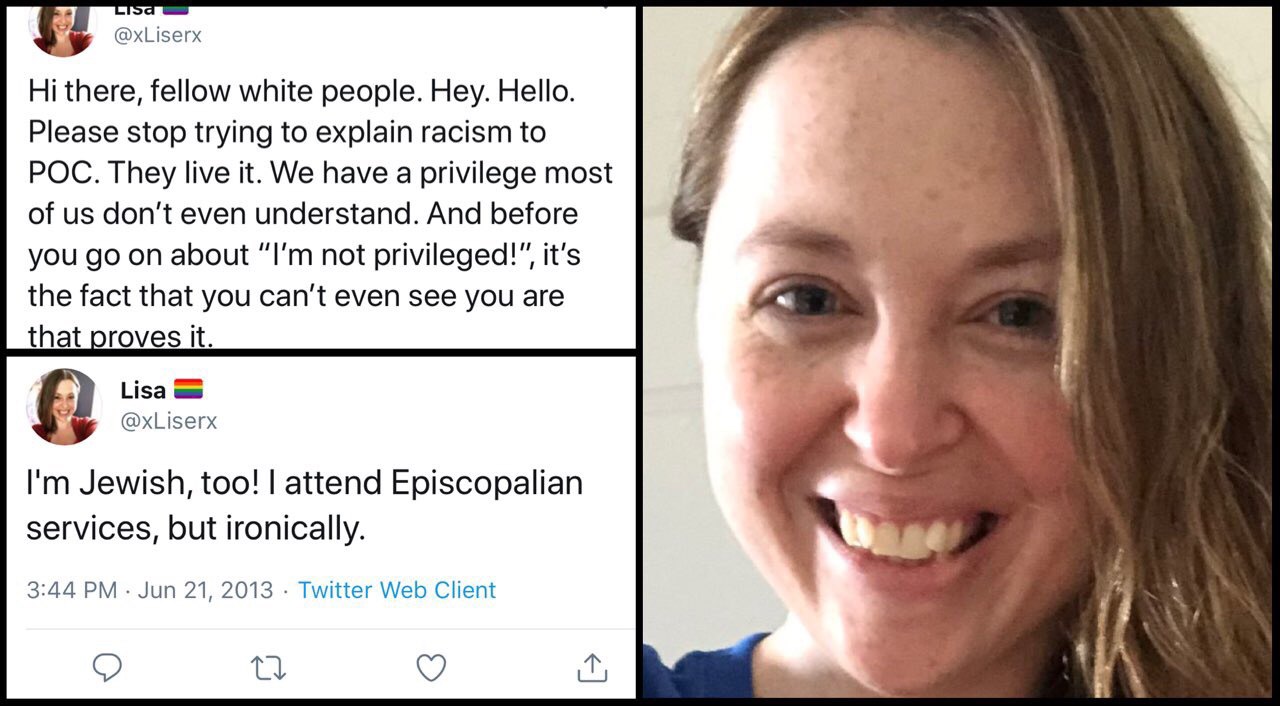This screenshot has width=1280, height=706.
Task: Click the Lisa display name in lower tweet
Action: [x=143, y=390]
